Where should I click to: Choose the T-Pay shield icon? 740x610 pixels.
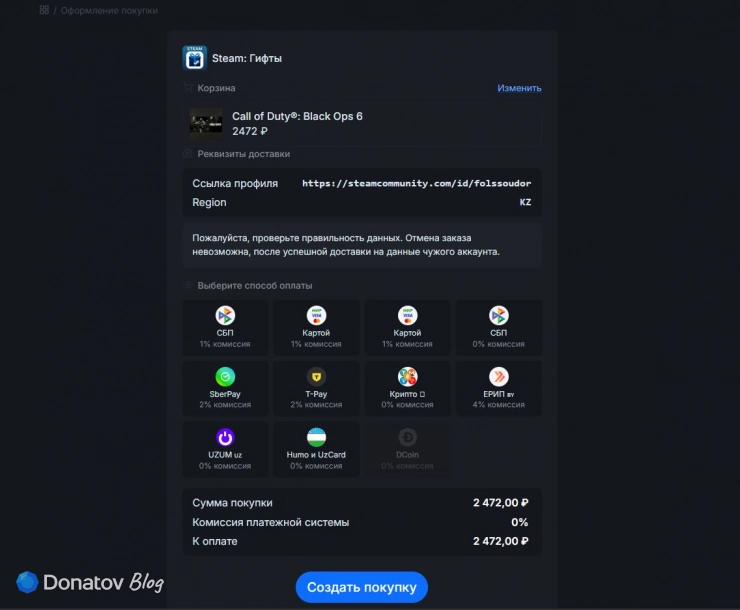[316, 376]
